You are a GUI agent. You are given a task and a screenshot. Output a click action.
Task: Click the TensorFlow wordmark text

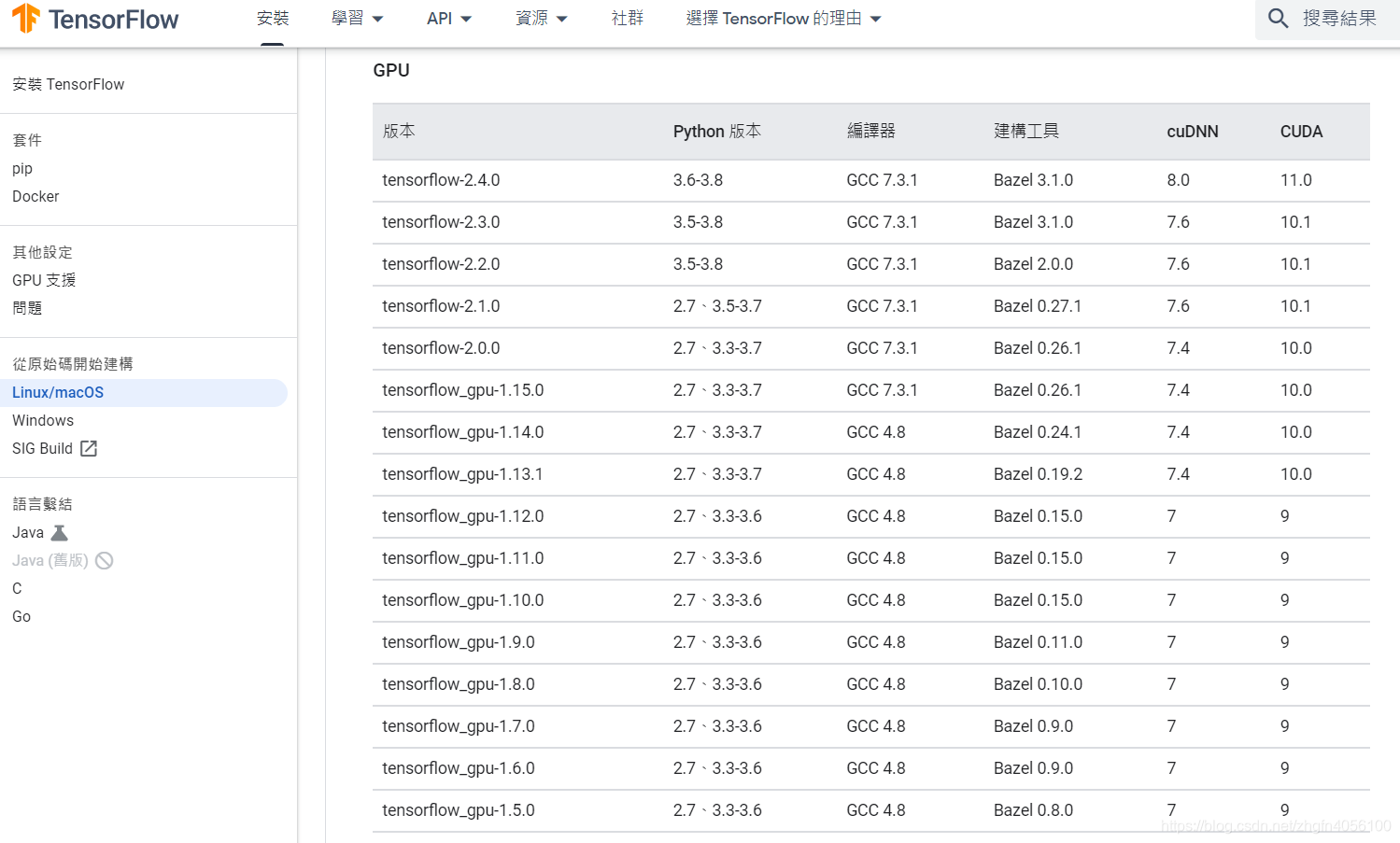[x=113, y=20]
